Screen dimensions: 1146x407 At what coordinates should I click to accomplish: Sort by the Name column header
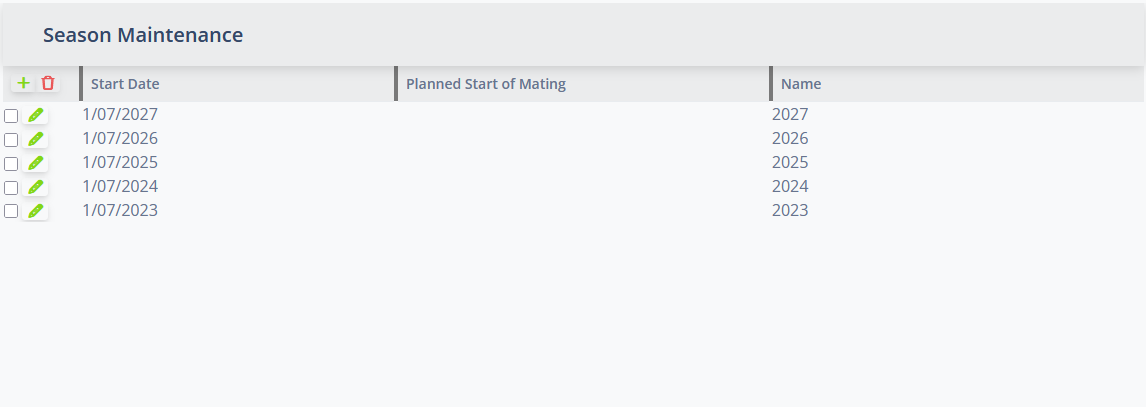(x=801, y=84)
